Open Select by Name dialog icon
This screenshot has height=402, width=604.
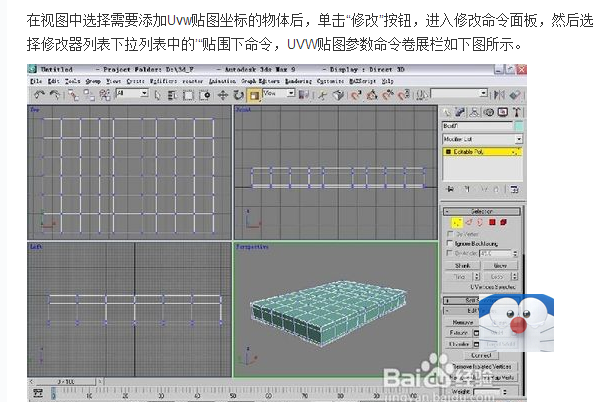pos(172,95)
